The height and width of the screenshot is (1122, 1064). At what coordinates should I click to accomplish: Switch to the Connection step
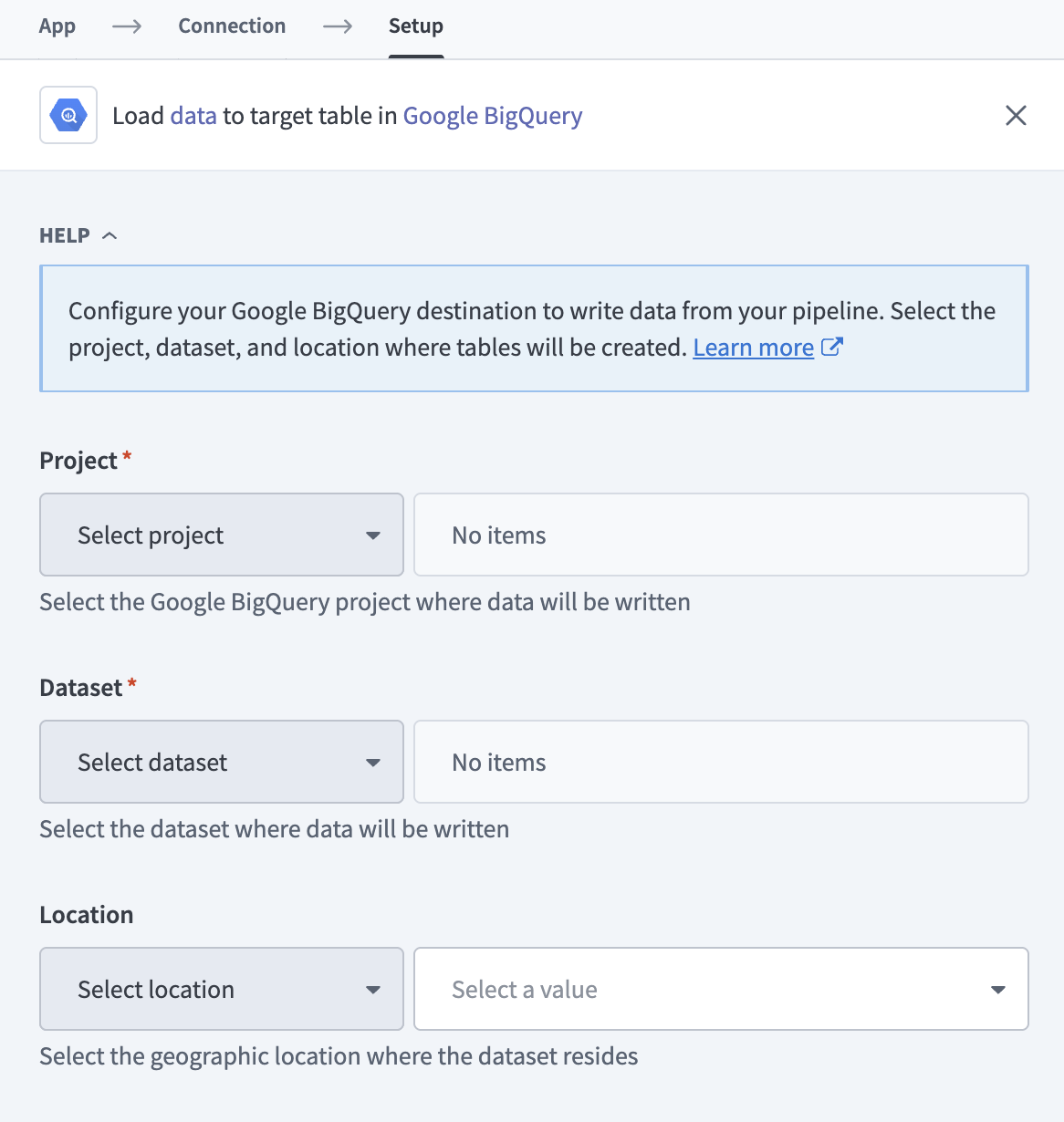pos(232,26)
